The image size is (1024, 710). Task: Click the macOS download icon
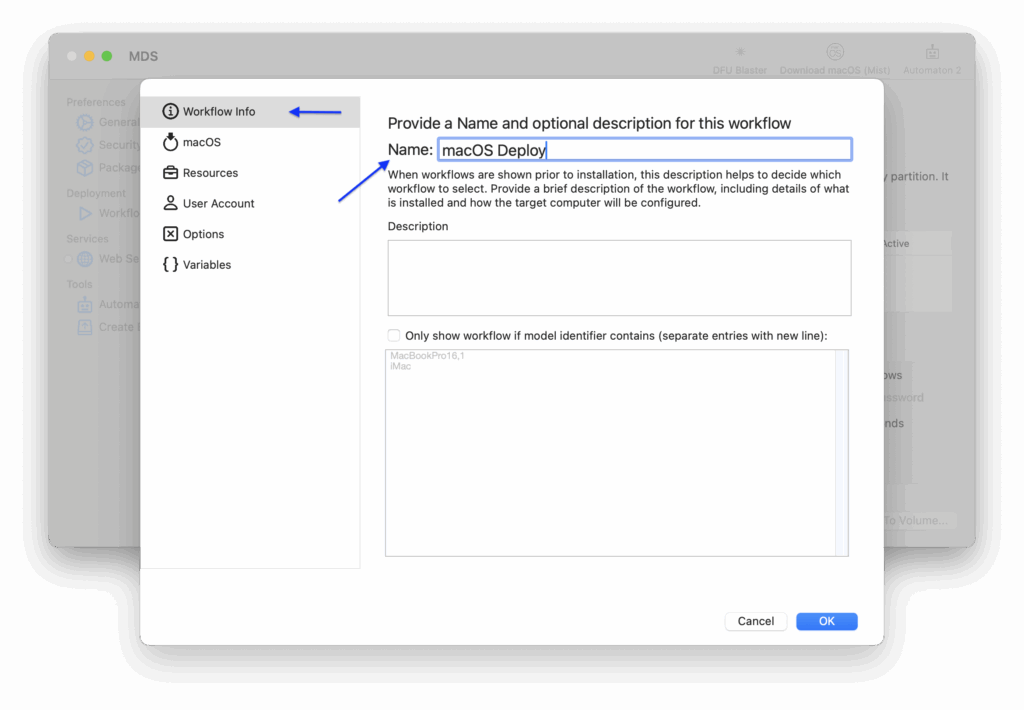[170, 142]
